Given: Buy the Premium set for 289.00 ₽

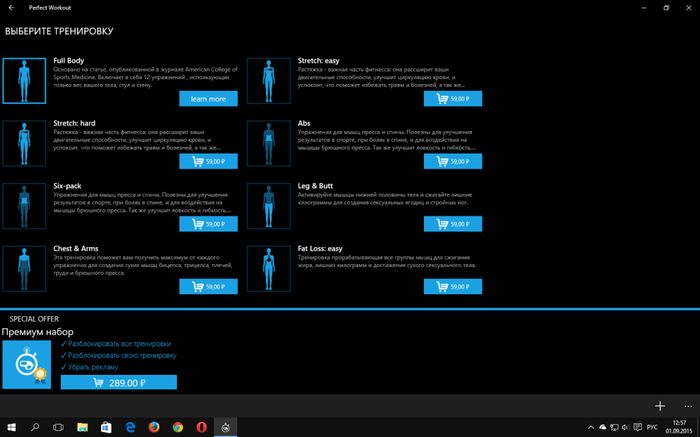Looking at the screenshot, I should pyautogui.click(x=118, y=382).
